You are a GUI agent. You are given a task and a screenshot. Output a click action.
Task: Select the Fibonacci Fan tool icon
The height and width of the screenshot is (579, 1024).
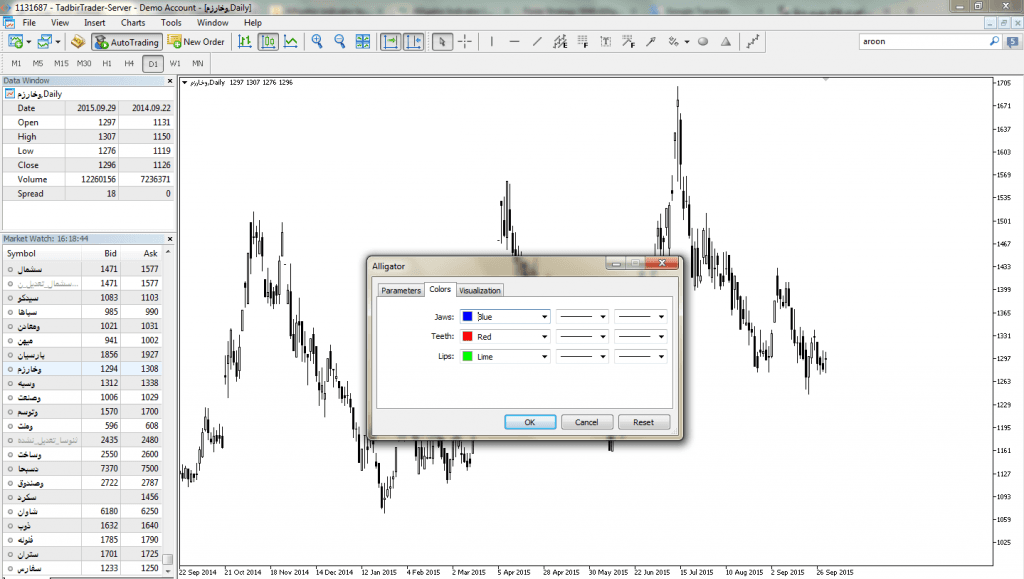(628, 42)
